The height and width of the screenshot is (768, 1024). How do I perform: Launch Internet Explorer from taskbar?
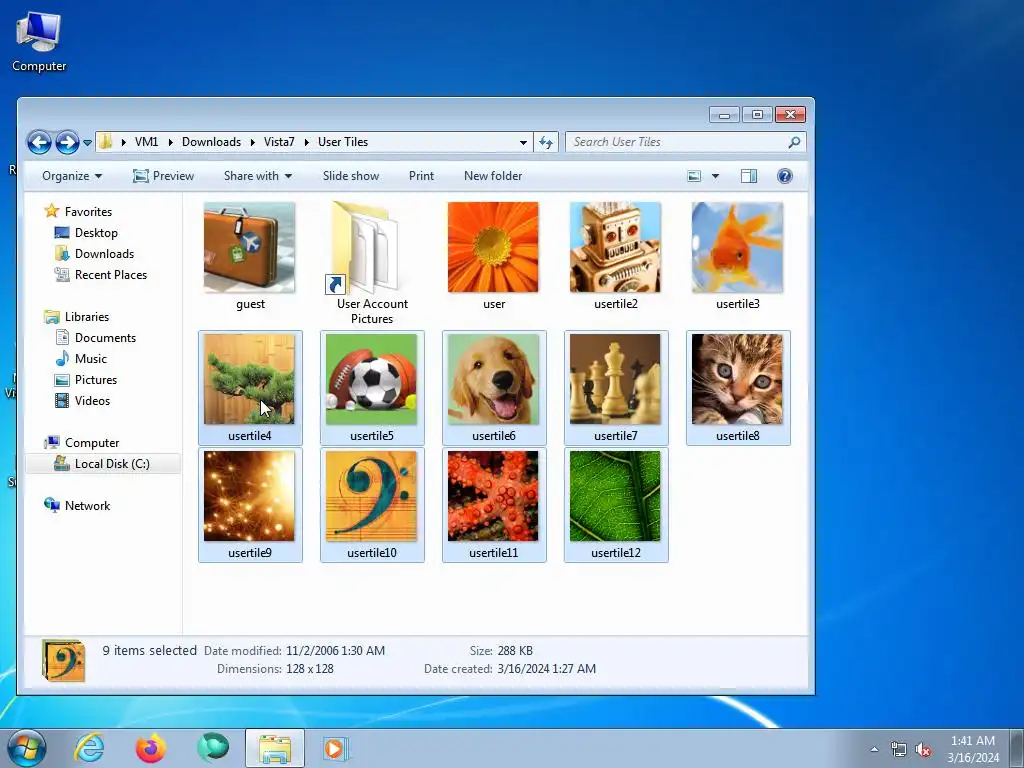pyautogui.click(x=89, y=748)
